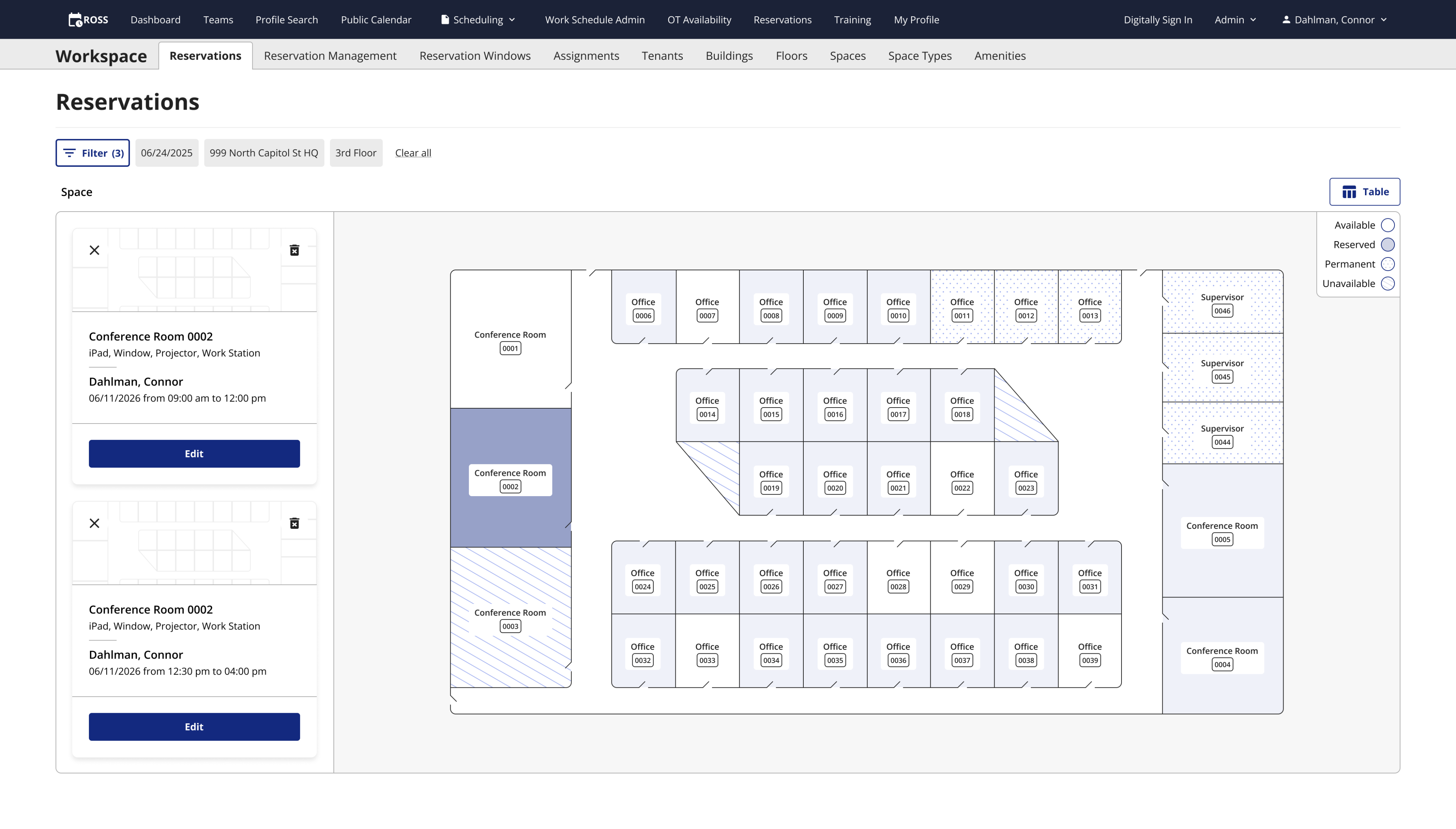Switch to the Reservation Management tab
The width and height of the screenshot is (1456, 829).
tap(330, 56)
